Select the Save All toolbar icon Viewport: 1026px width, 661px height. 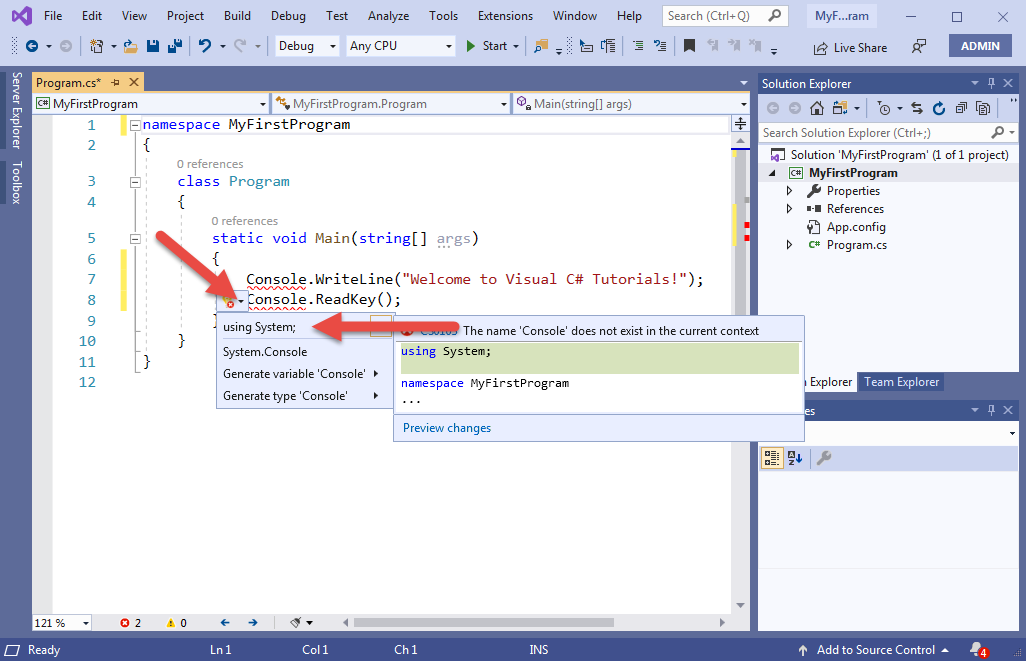pyautogui.click(x=173, y=46)
